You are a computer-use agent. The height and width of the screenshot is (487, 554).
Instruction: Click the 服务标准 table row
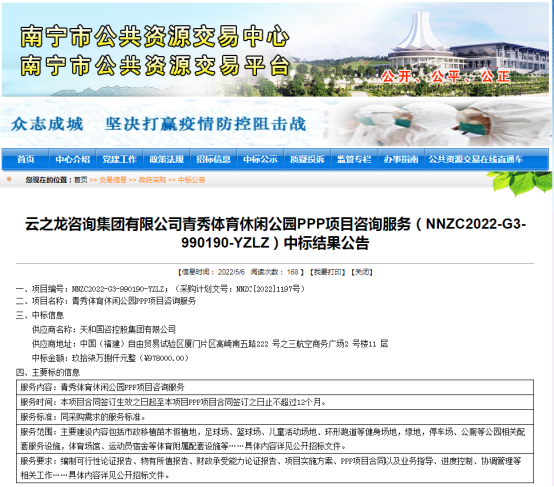(x=275, y=417)
